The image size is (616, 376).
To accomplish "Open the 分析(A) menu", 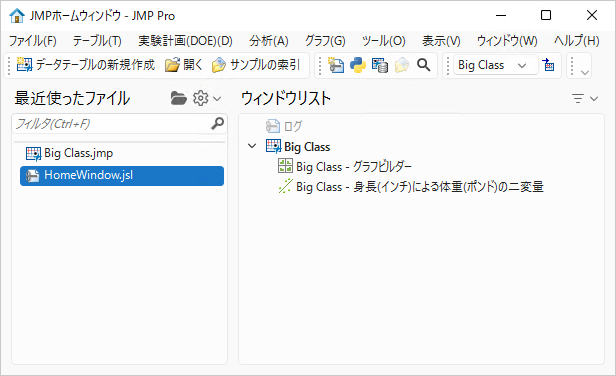I will [269, 40].
